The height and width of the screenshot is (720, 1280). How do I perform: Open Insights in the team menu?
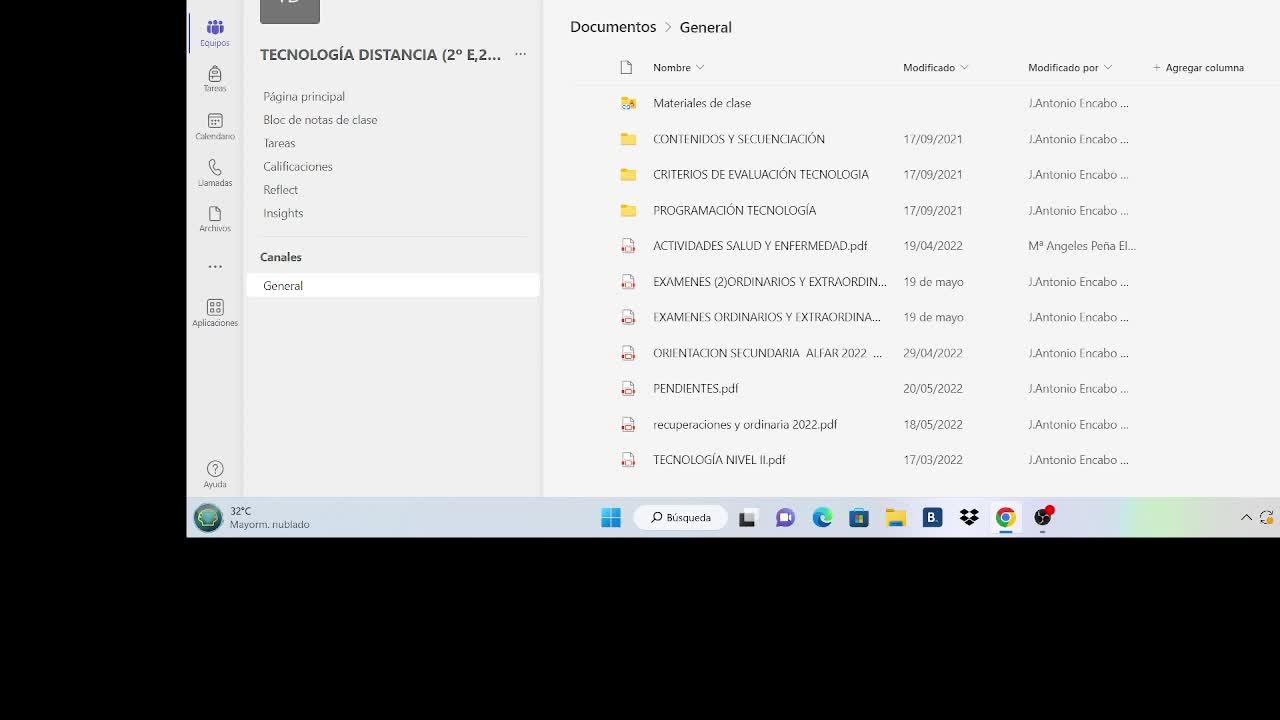point(283,213)
